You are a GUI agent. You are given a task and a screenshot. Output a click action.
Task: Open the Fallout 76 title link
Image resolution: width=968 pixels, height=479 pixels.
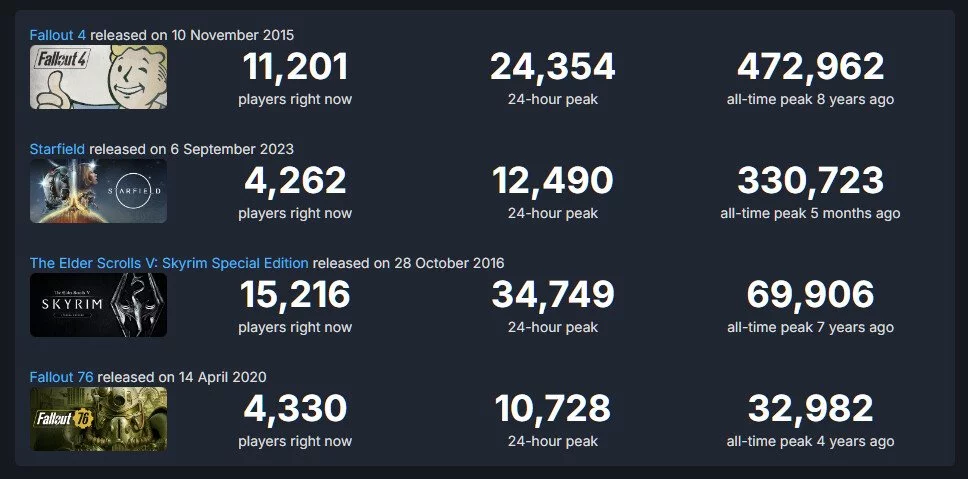pyautogui.click(x=62, y=377)
